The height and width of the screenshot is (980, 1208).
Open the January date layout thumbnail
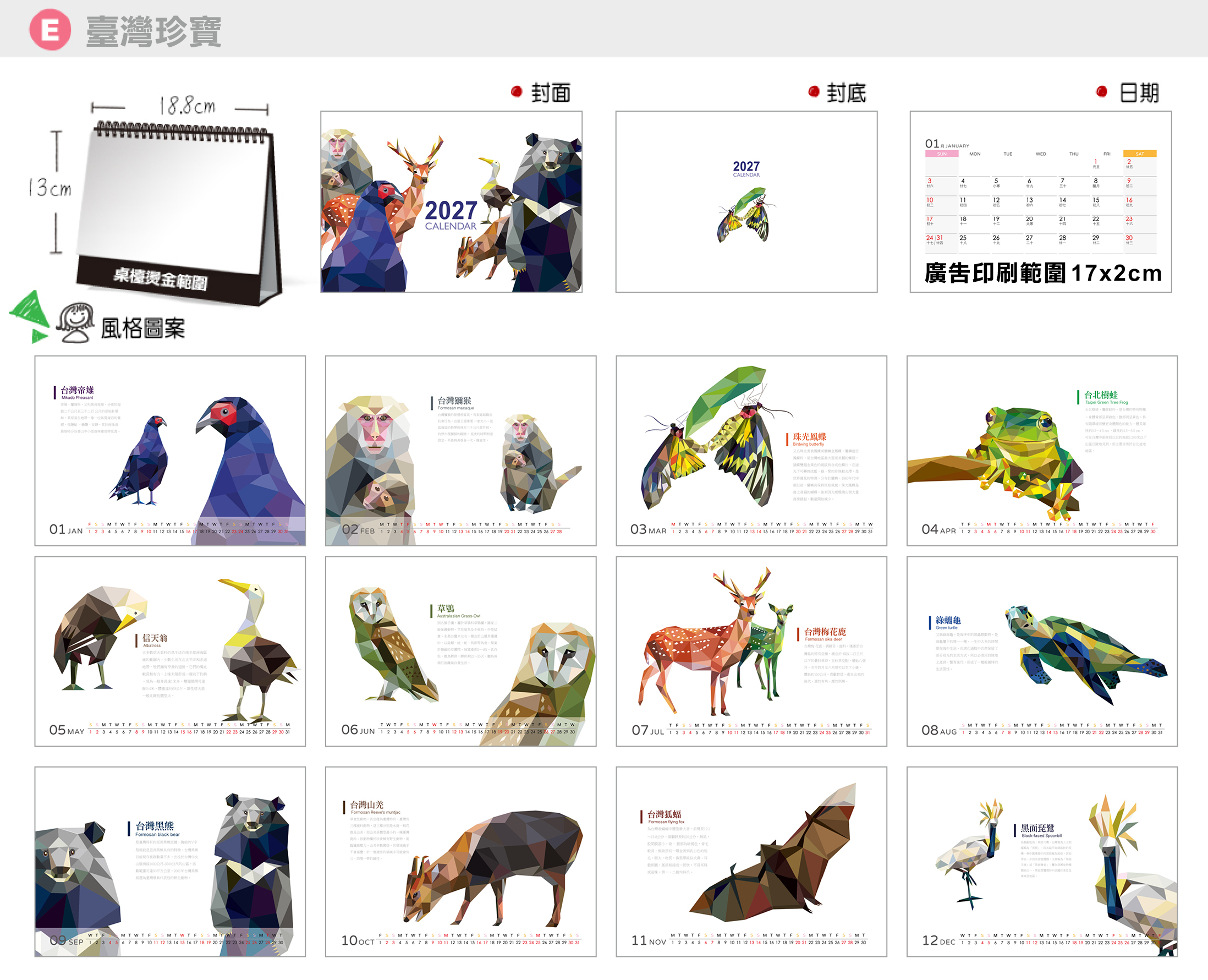1040,201
